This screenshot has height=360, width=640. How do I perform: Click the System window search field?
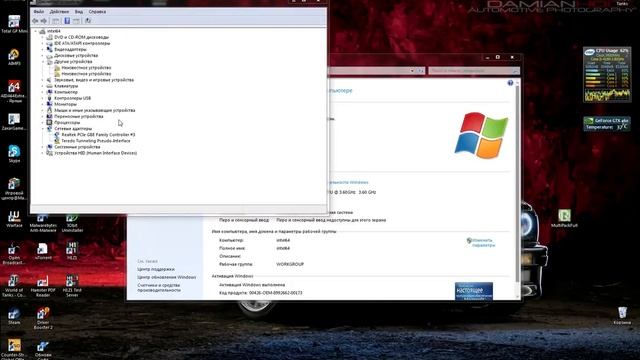474,71
